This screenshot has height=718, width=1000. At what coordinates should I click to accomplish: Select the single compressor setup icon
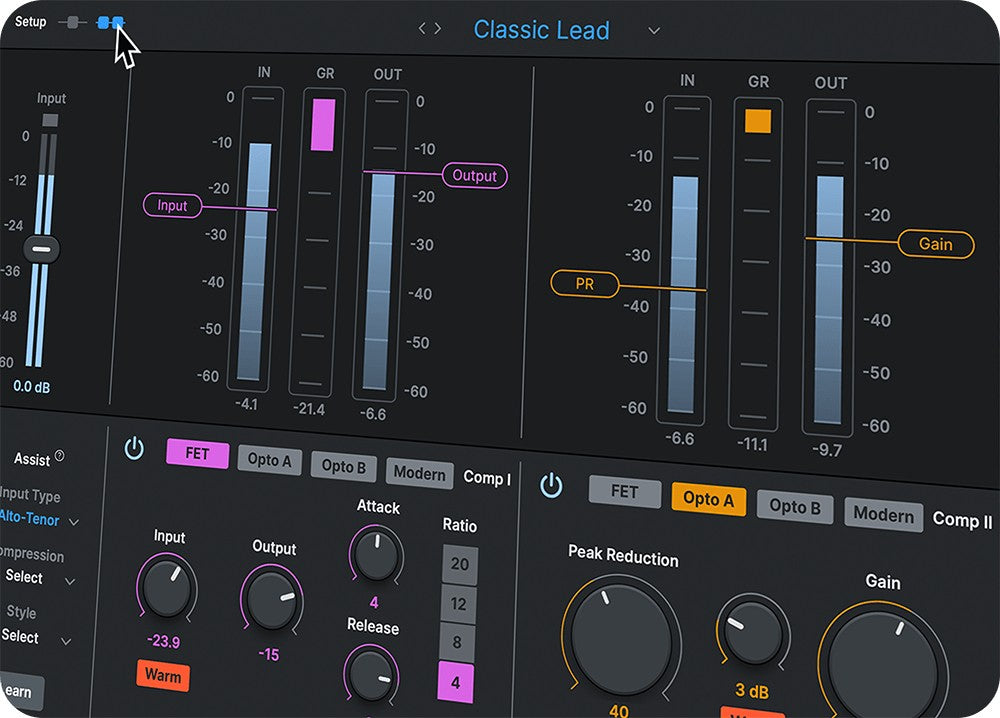pyautogui.click(x=72, y=22)
